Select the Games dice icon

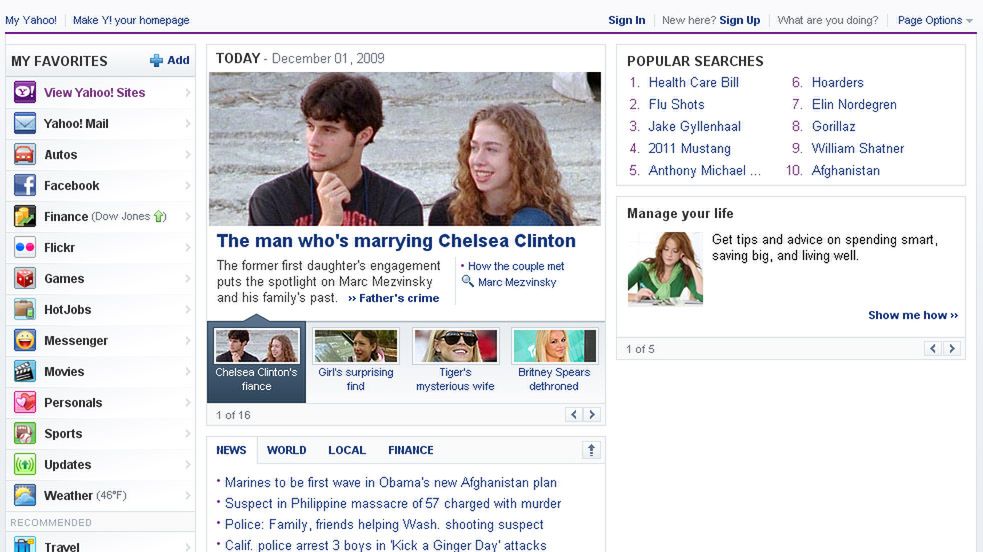point(24,278)
